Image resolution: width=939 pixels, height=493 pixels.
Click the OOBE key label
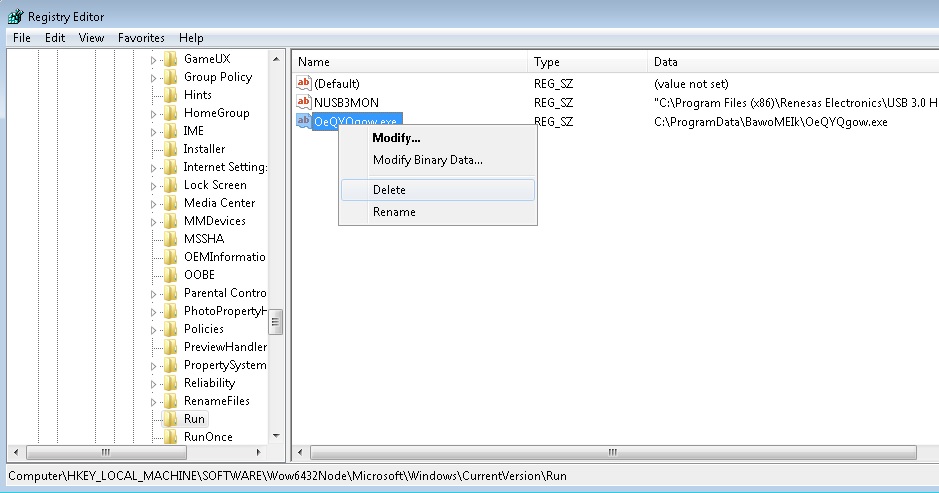pyautogui.click(x=199, y=274)
